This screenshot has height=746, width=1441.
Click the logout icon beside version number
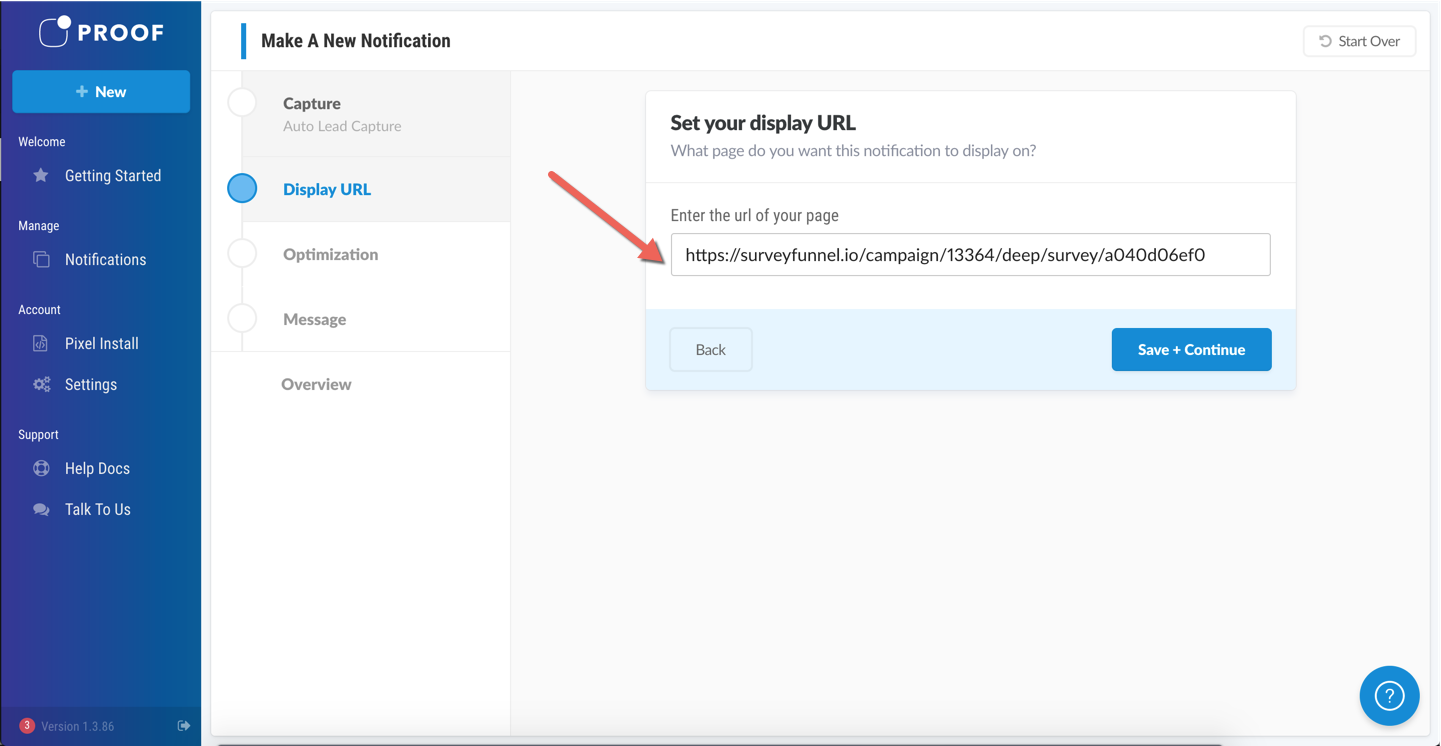(184, 726)
